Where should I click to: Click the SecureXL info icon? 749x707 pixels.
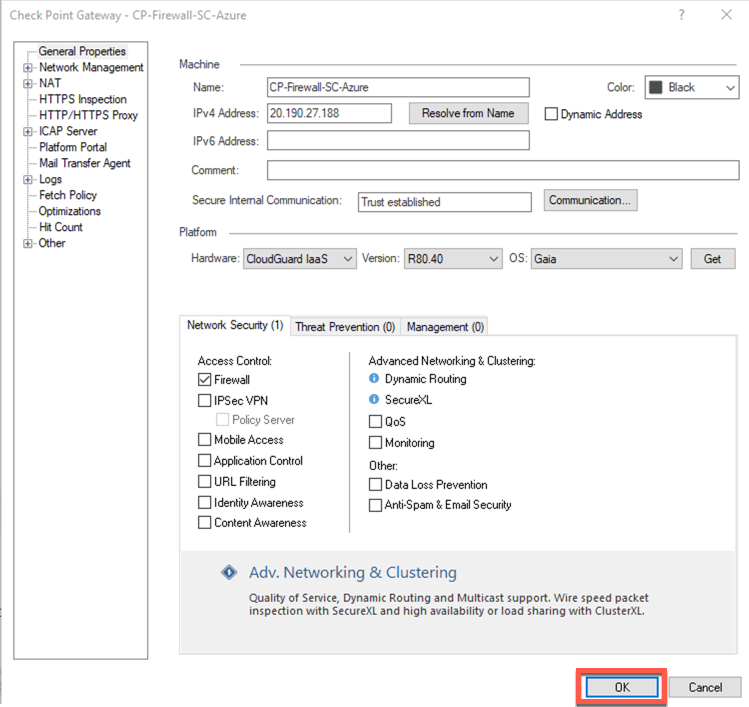pos(374,399)
